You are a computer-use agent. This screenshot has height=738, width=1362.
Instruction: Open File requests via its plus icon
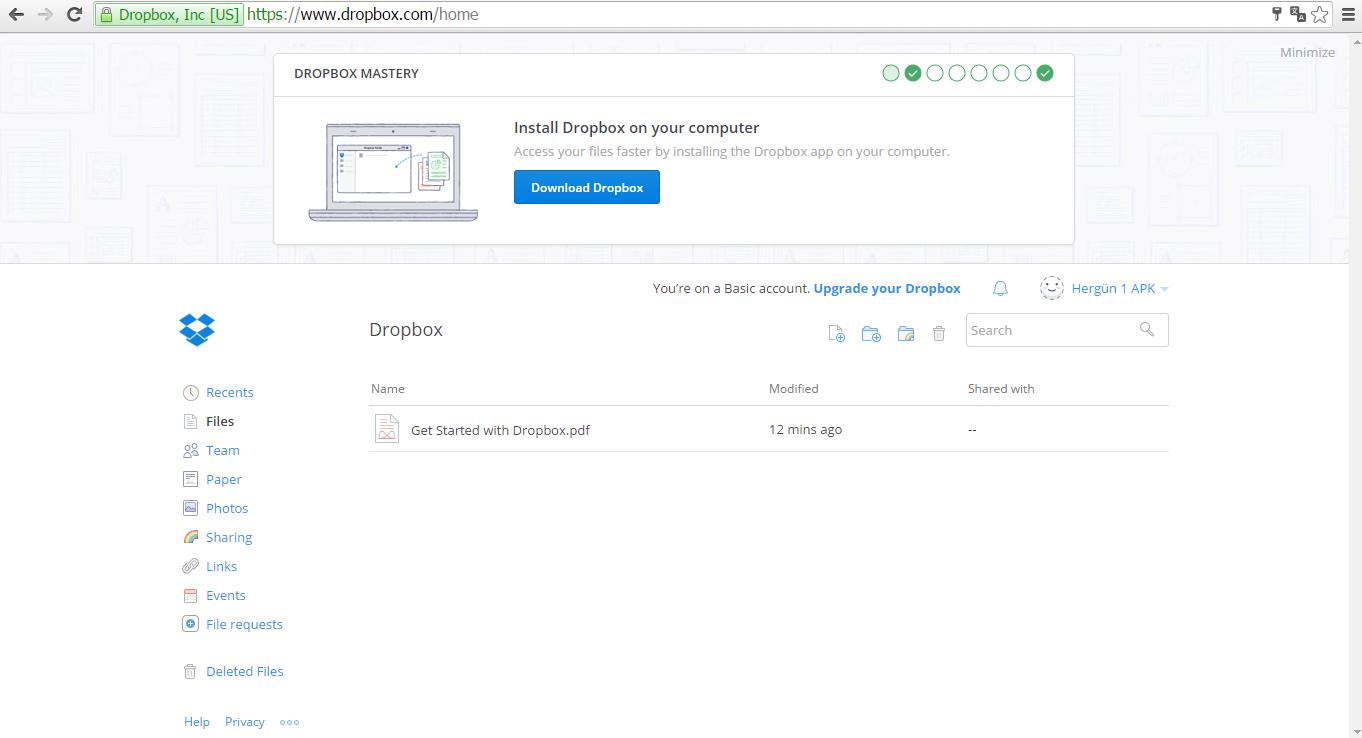[190, 624]
